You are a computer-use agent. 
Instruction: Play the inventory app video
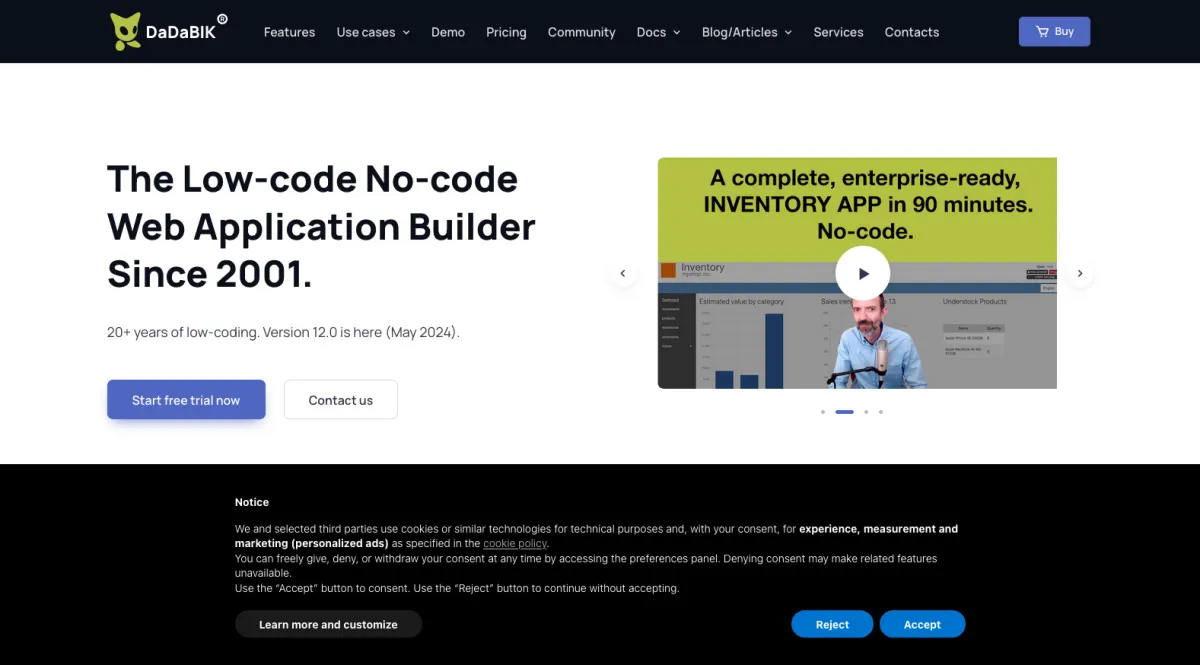[x=862, y=273]
